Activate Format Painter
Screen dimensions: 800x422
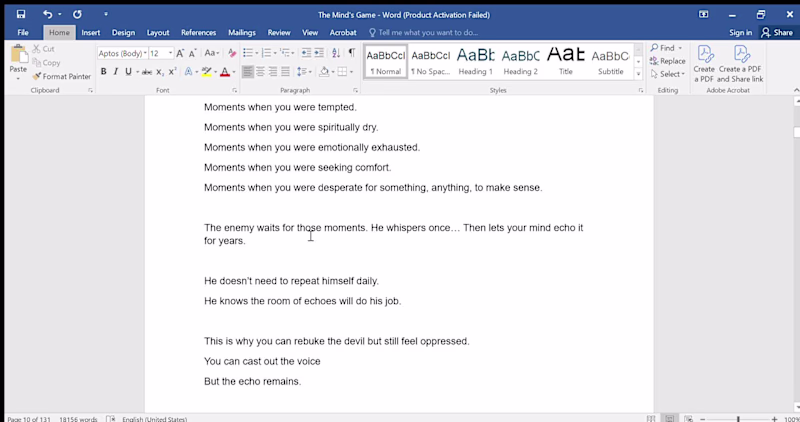(x=62, y=76)
